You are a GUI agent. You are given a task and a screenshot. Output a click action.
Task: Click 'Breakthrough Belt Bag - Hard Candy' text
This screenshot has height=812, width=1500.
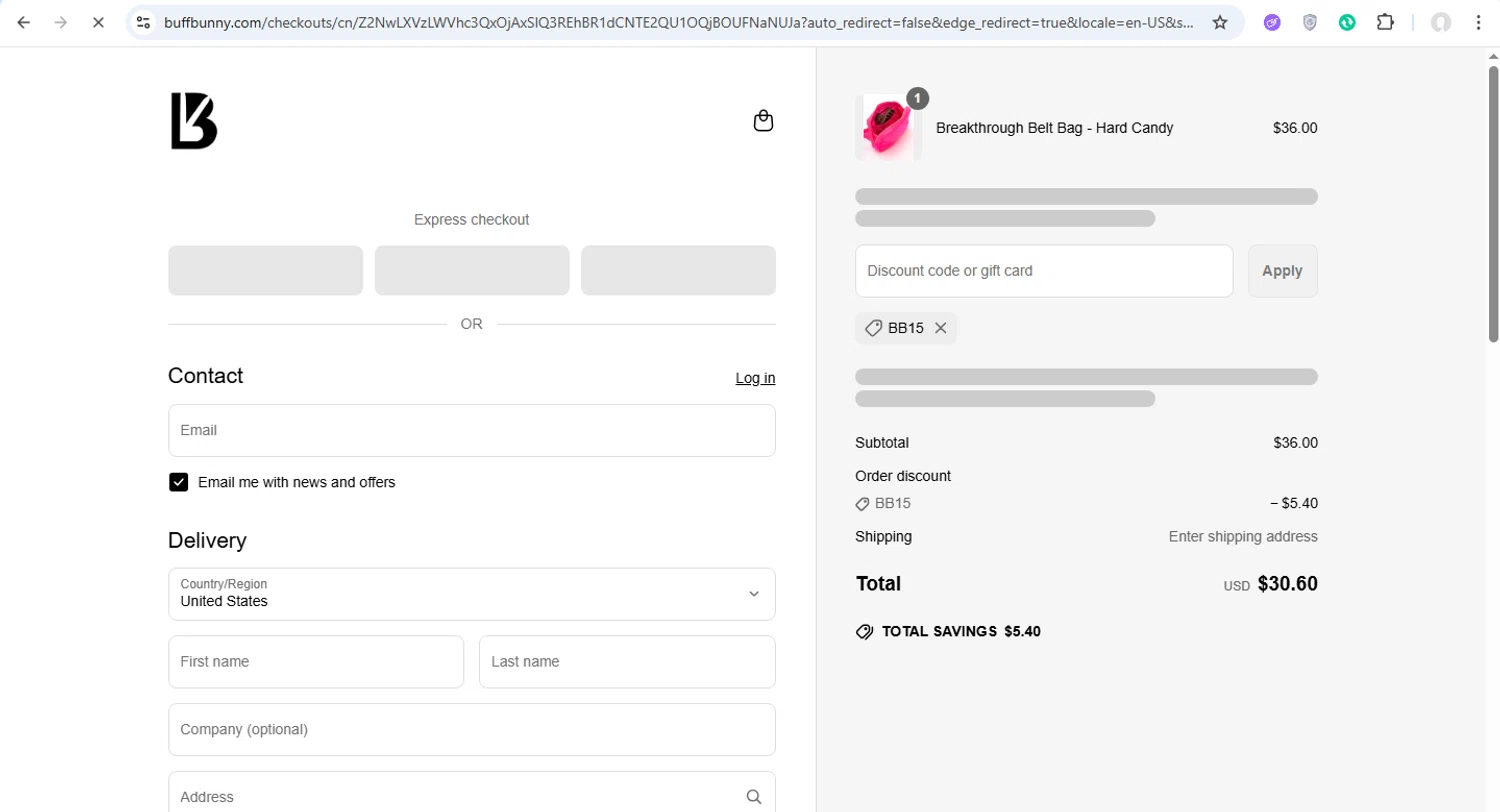(1054, 128)
